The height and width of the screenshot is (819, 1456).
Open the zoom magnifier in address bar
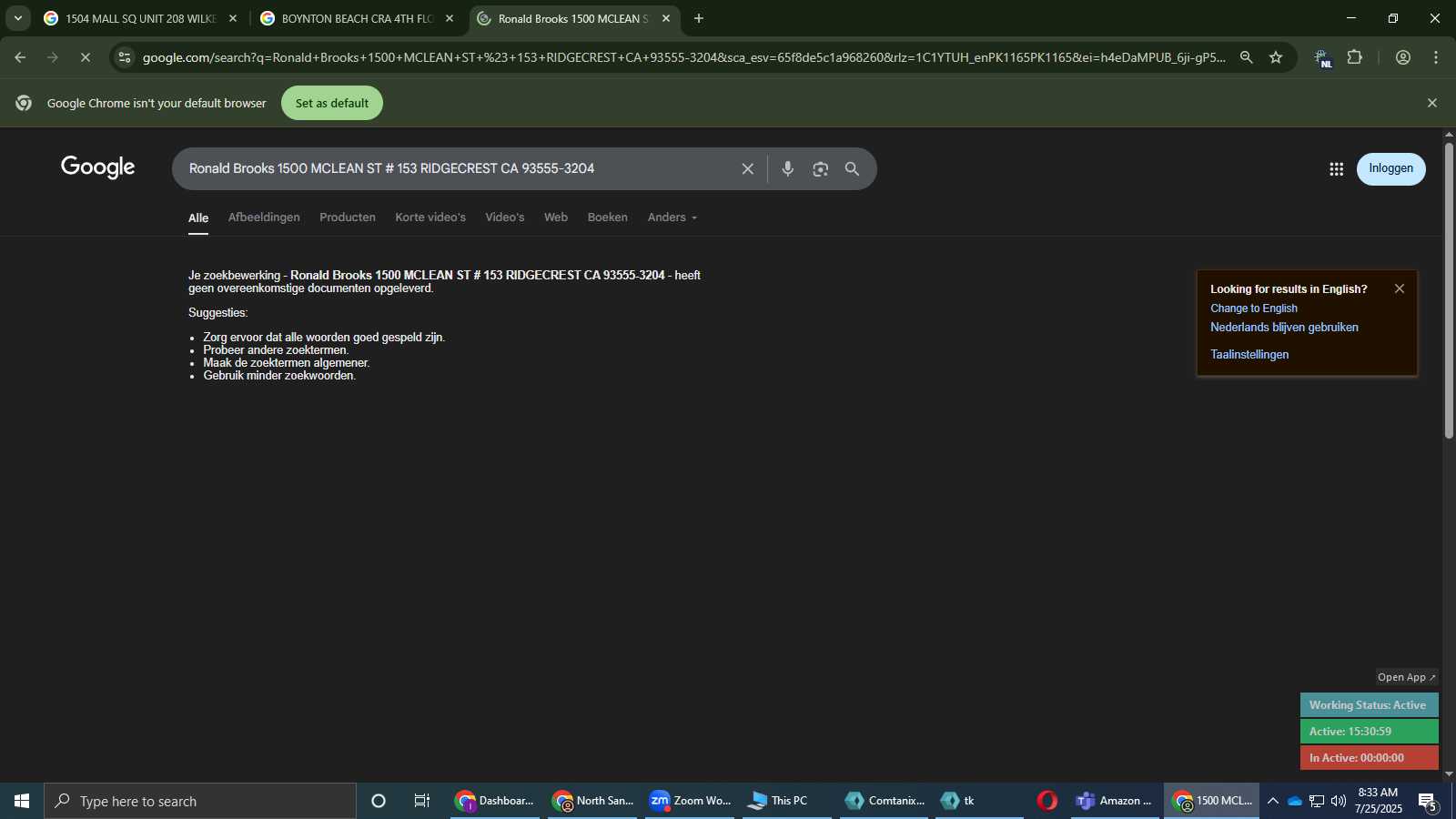(1247, 57)
